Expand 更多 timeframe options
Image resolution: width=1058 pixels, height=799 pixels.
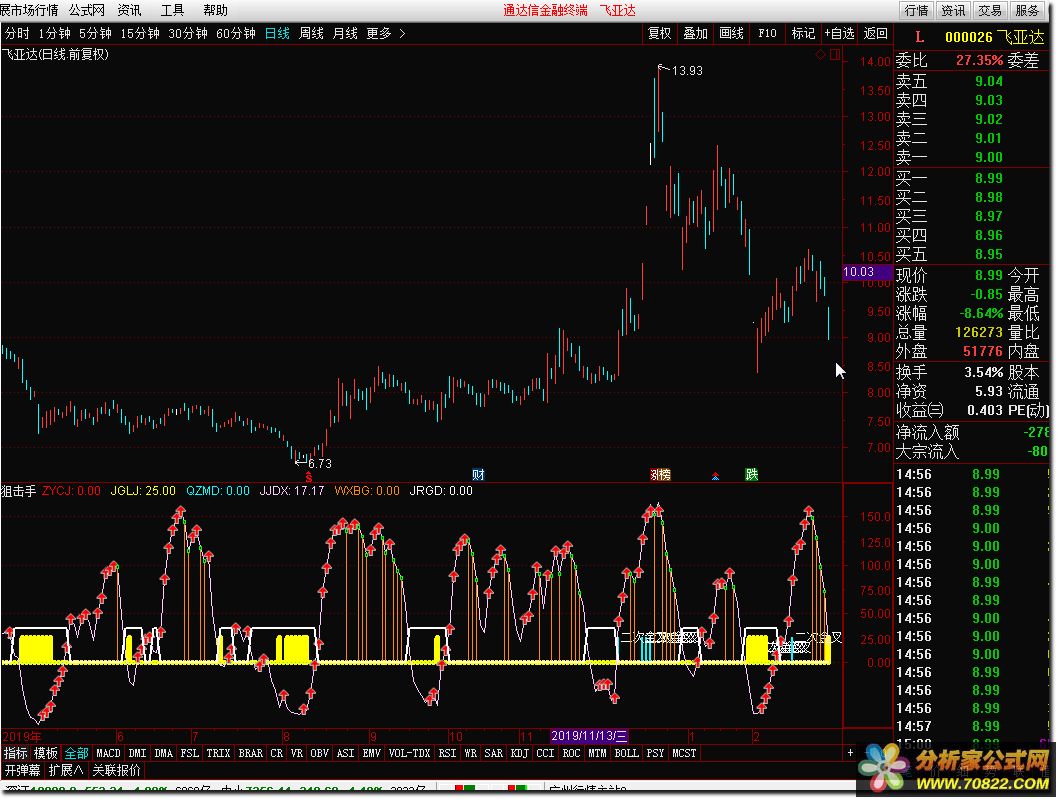pyautogui.click(x=386, y=33)
